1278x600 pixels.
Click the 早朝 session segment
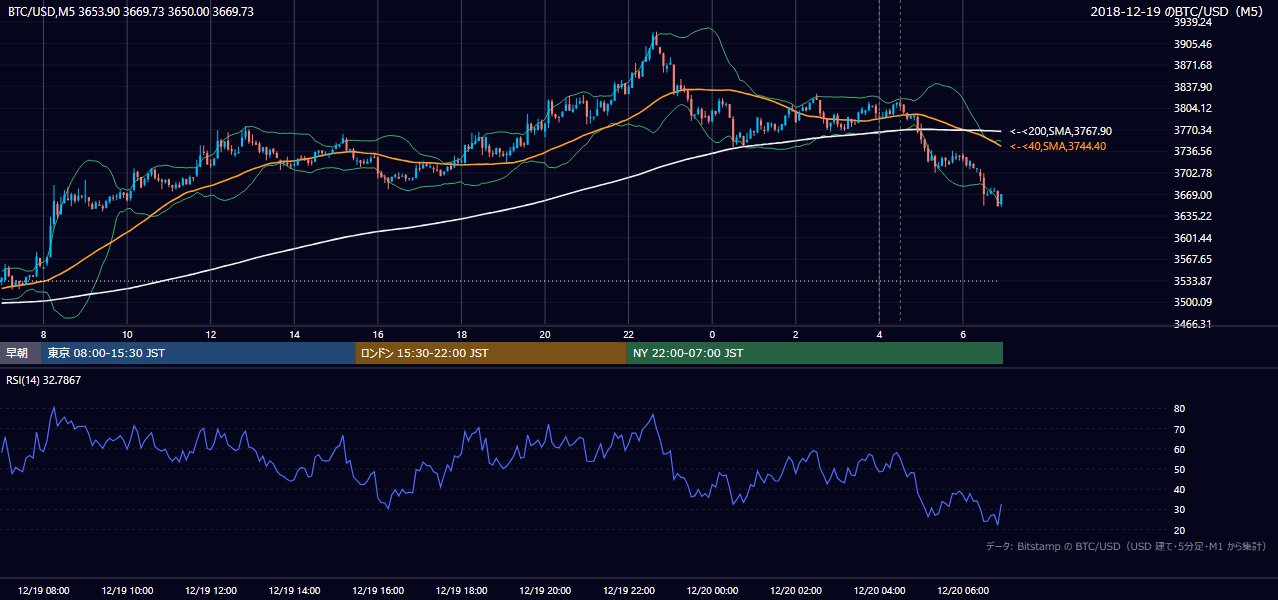click(x=21, y=353)
